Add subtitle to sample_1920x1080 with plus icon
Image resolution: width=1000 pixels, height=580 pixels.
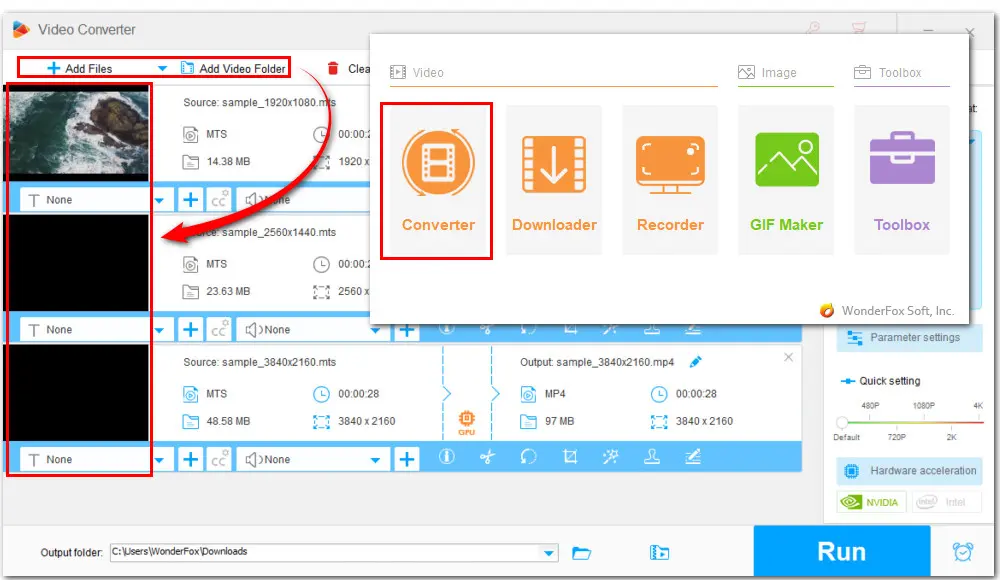190,200
